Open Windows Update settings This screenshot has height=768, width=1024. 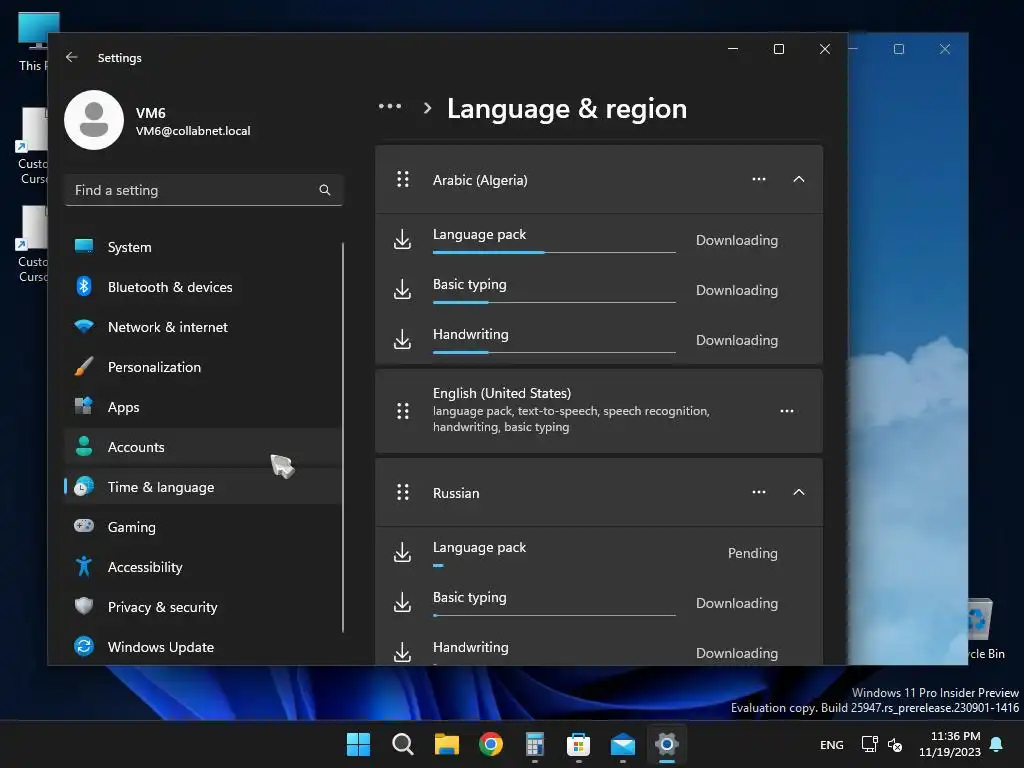202,647
